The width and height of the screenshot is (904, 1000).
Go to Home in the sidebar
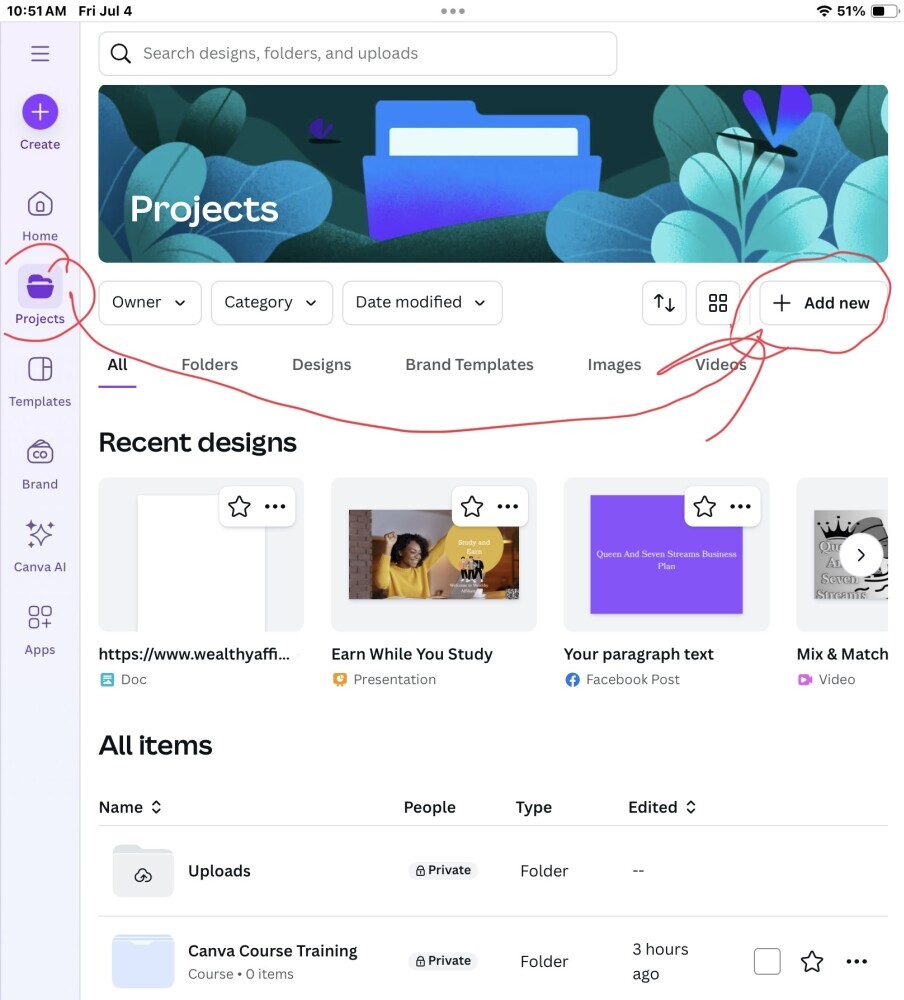40,215
